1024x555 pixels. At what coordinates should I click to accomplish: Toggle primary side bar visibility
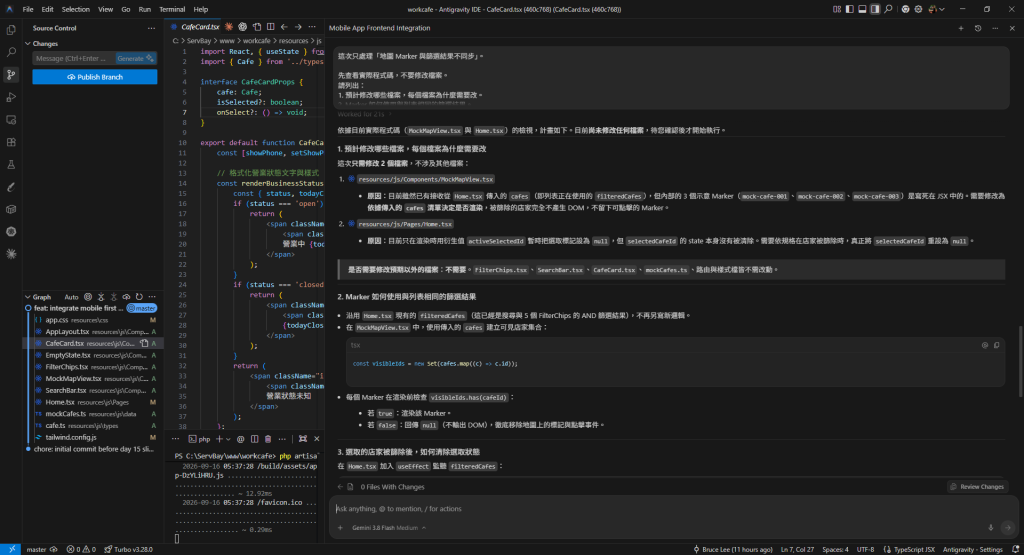coord(850,9)
